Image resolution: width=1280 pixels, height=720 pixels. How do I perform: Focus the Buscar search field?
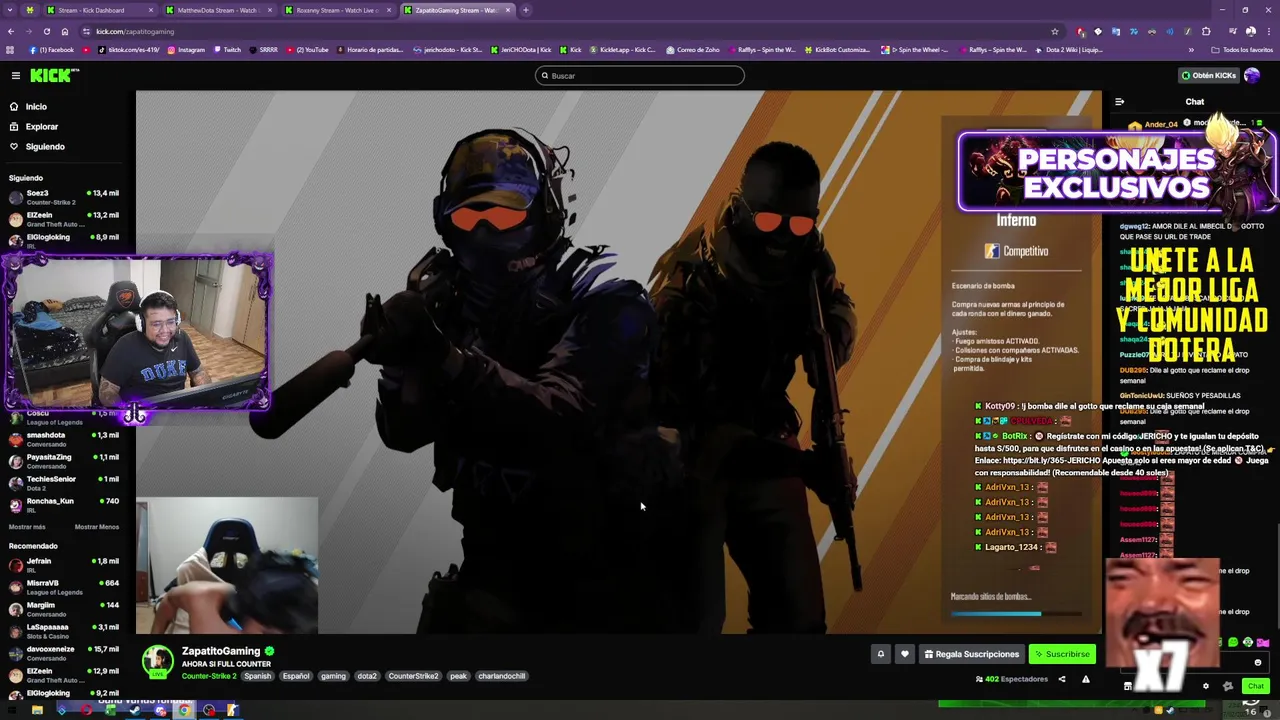coord(640,76)
